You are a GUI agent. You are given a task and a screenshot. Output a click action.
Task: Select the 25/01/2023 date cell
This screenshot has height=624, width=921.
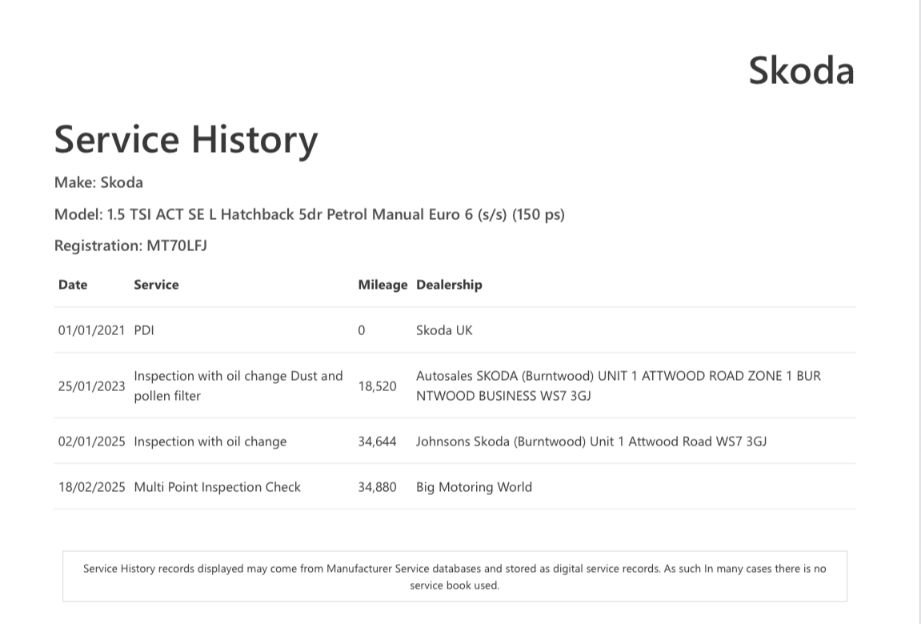tap(91, 386)
